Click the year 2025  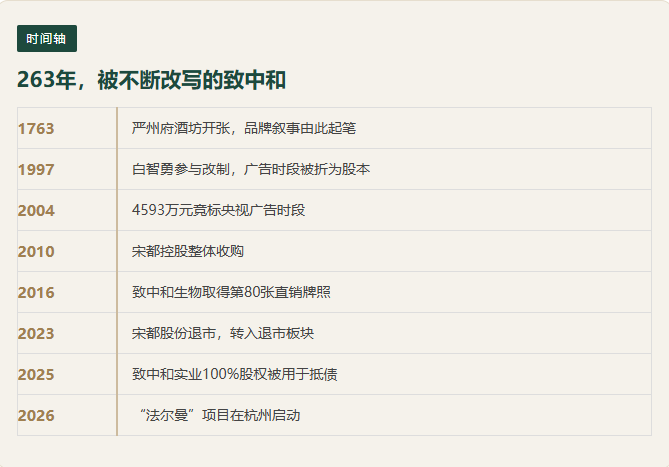pyautogui.click(x=36, y=374)
